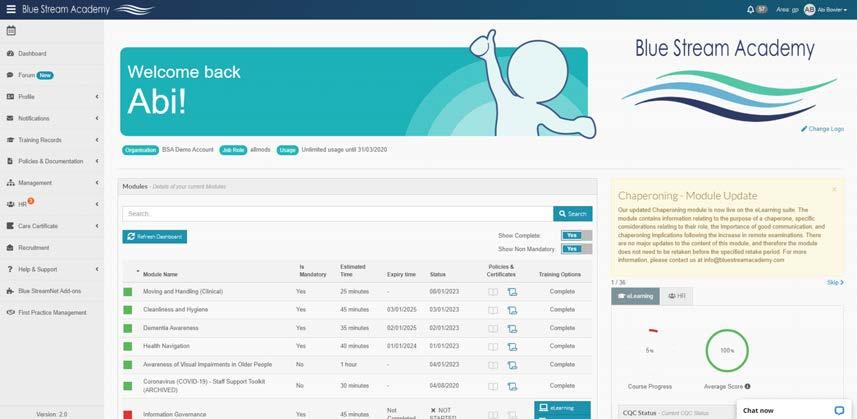This screenshot has height=419, width=857.
Task: Click Blue Stream Academy header logo
Action: [88, 9]
